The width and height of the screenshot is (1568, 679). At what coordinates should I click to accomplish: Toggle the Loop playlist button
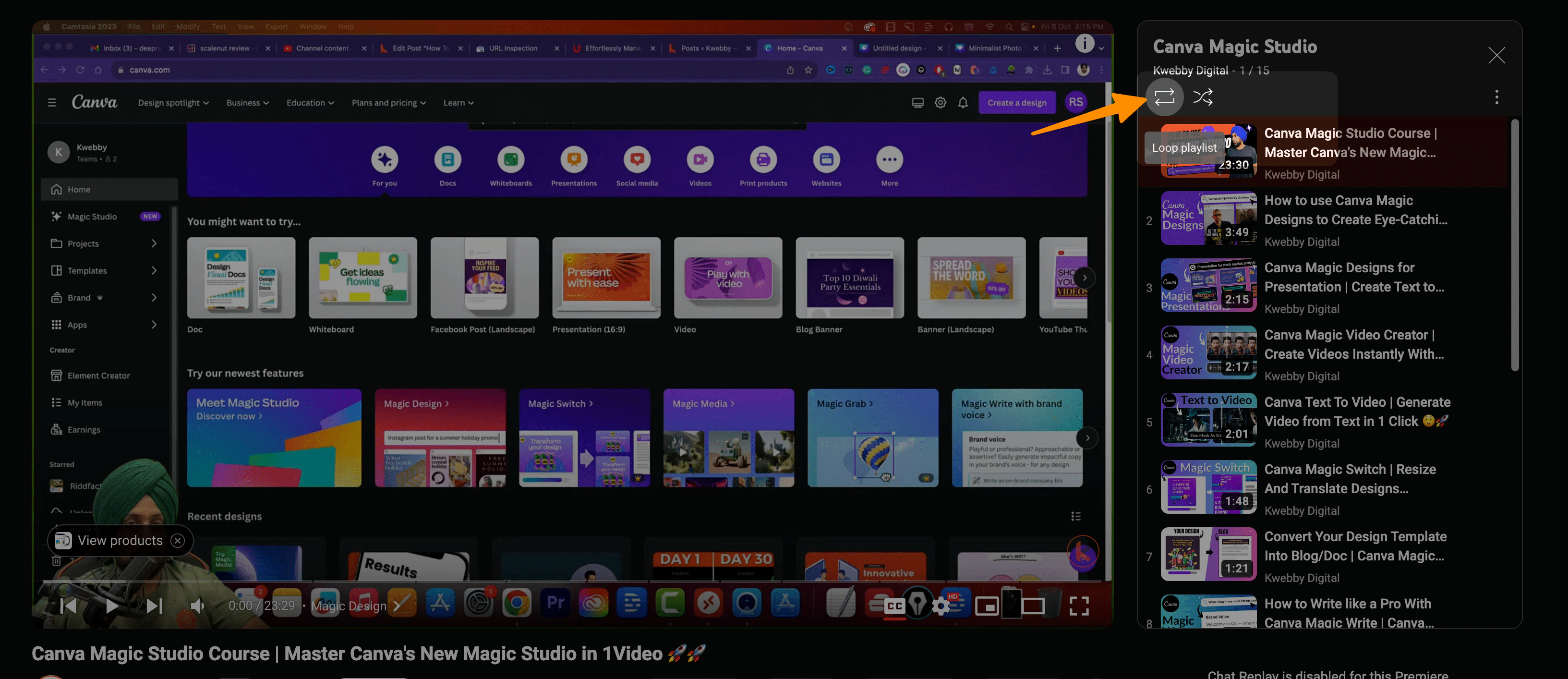point(1164,97)
